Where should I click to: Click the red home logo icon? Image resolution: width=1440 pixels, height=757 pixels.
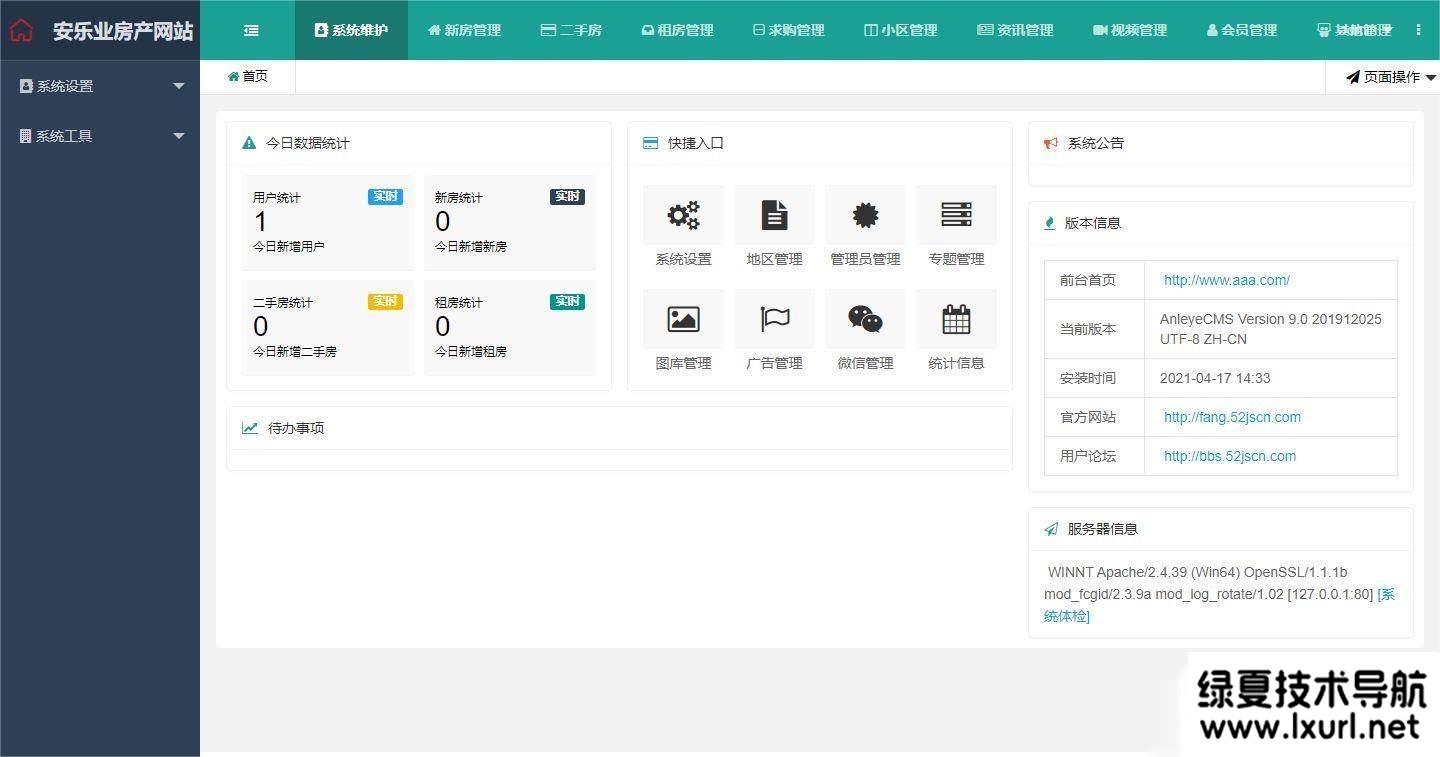click(x=21, y=30)
